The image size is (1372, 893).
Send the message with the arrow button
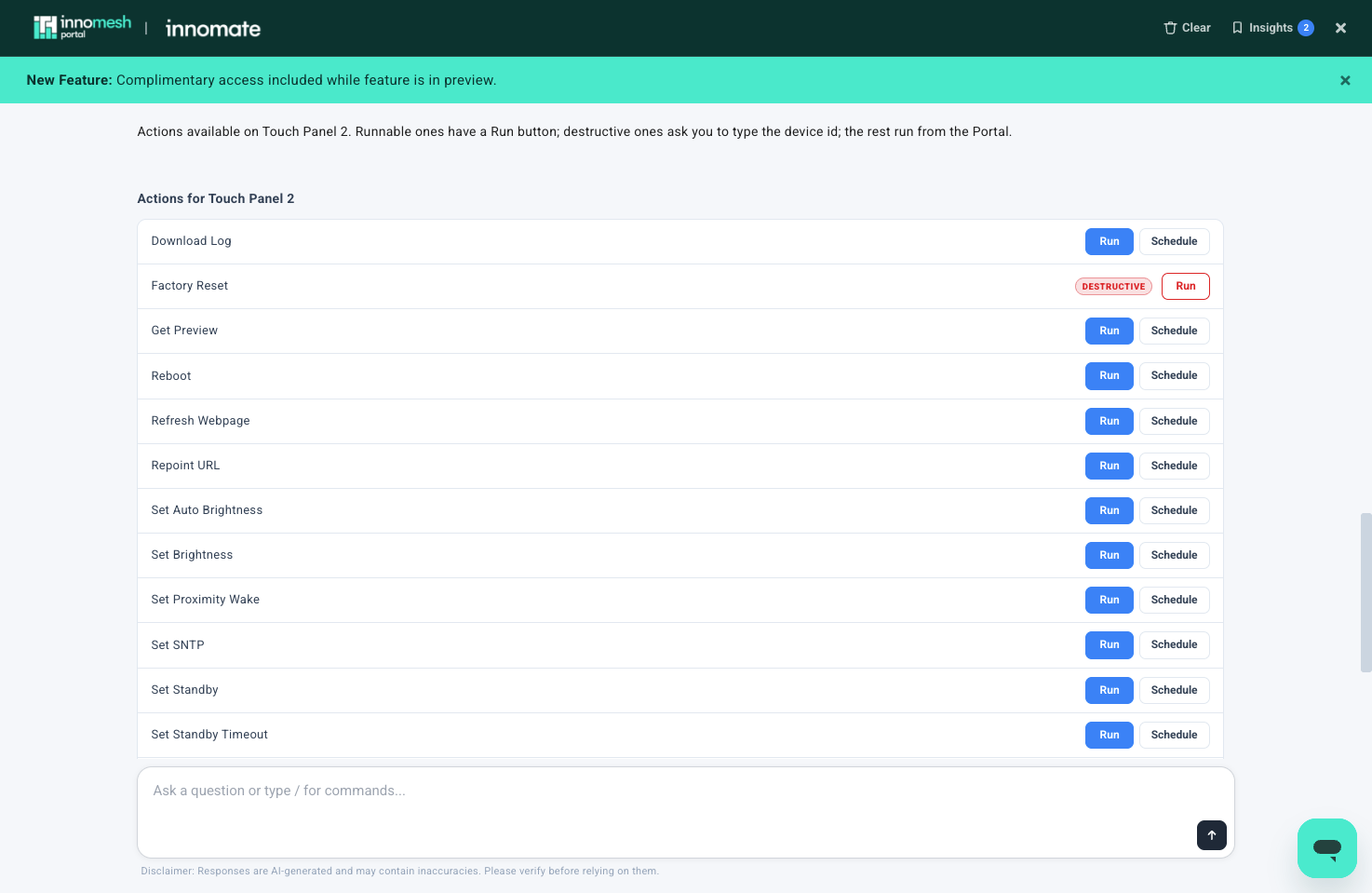[x=1212, y=835]
